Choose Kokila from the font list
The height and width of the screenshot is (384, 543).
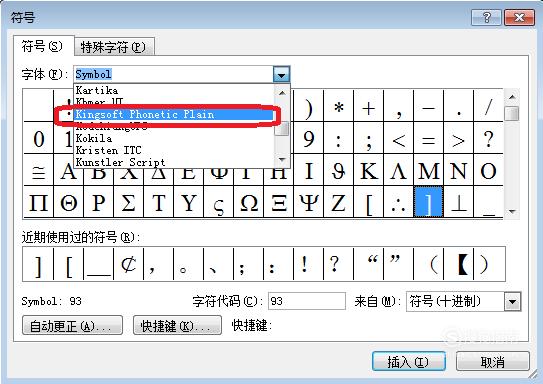pyautogui.click(x=174, y=139)
